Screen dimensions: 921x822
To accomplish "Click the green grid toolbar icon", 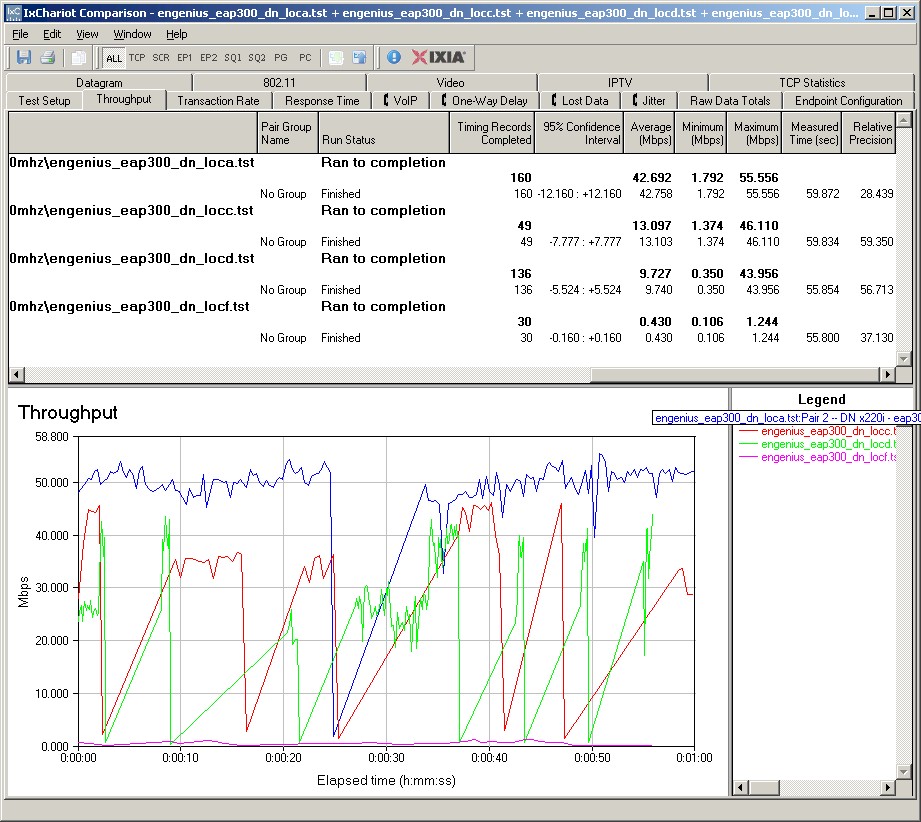I will 336,58.
